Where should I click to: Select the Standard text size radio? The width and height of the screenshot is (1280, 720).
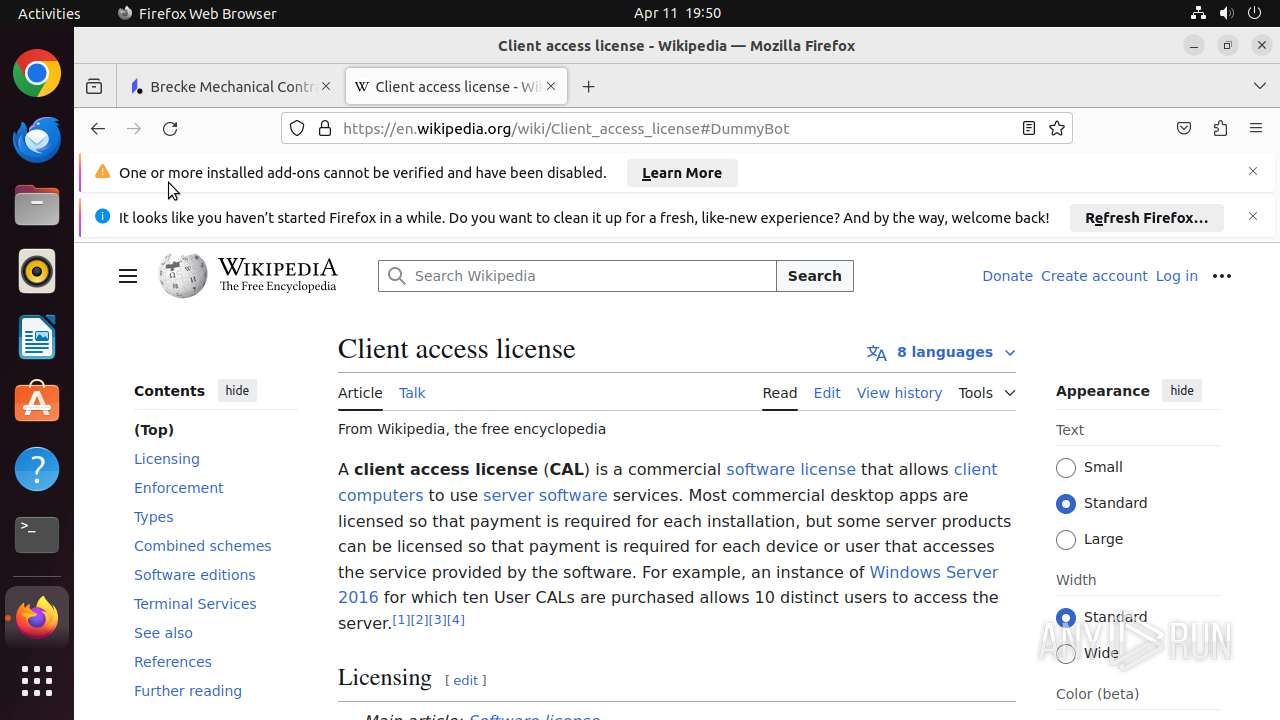pyautogui.click(x=1066, y=504)
